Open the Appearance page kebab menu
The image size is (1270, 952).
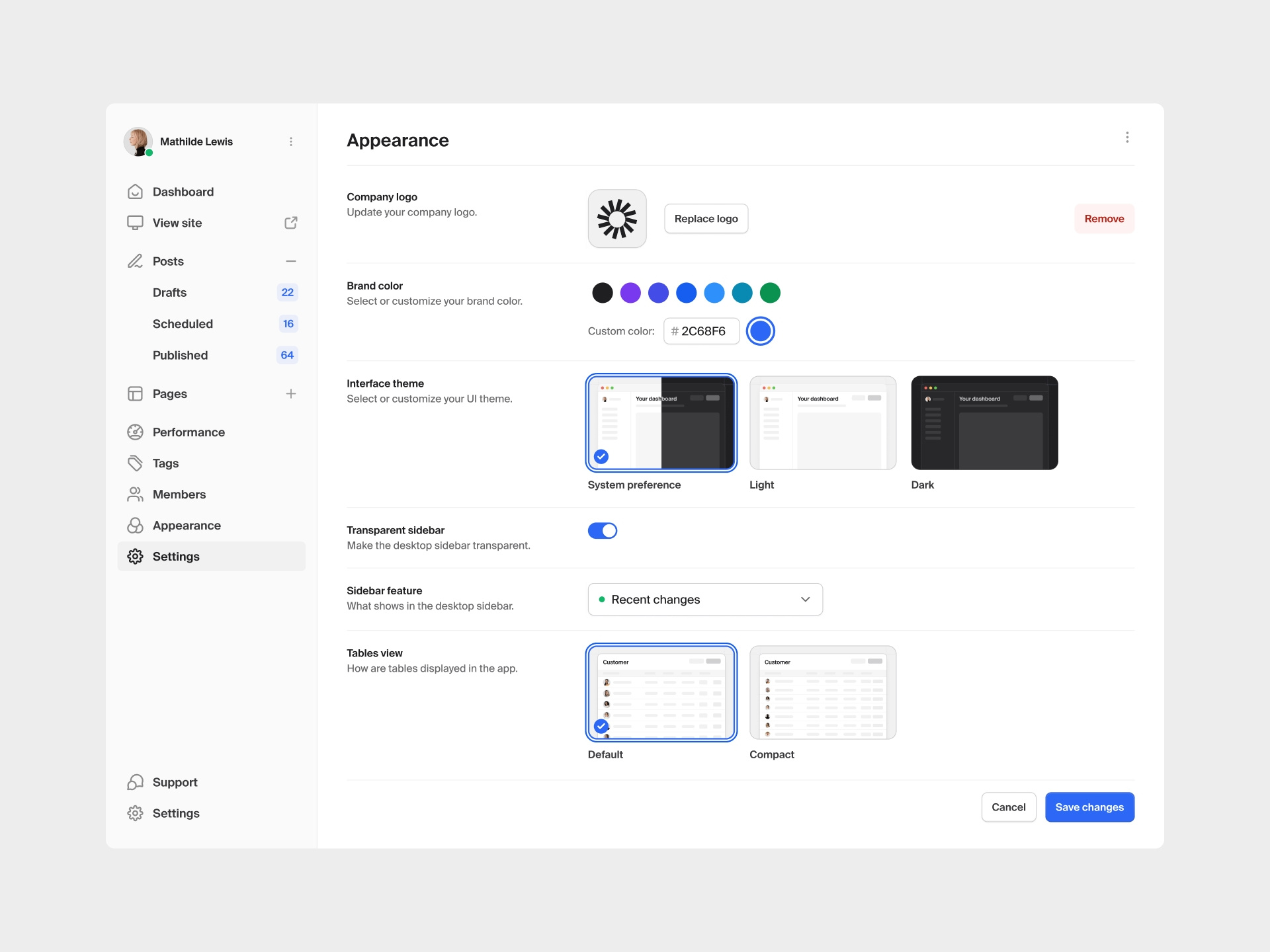[1127, 137]
